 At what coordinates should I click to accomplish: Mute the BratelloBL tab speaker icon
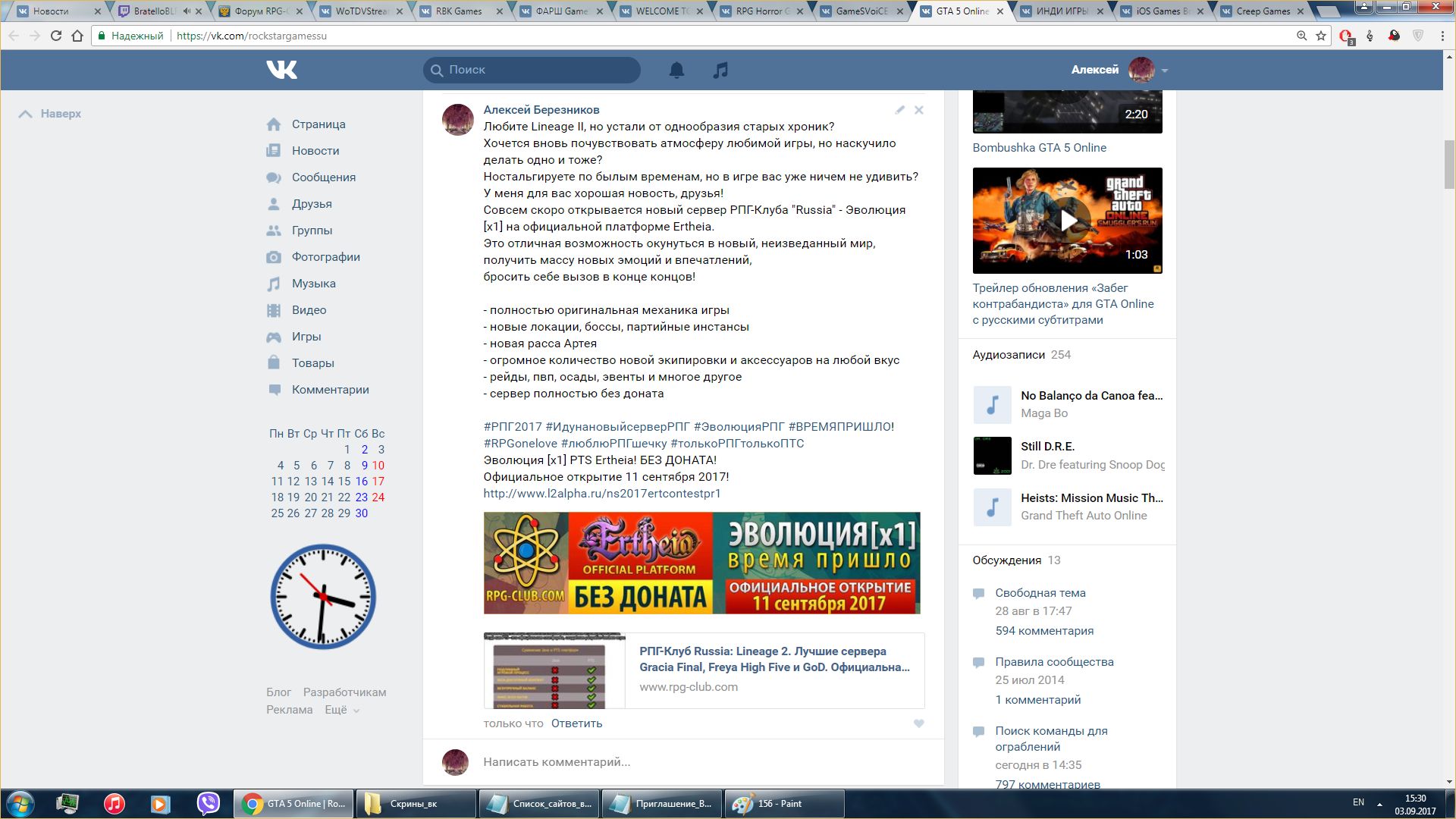coord(187,11)
